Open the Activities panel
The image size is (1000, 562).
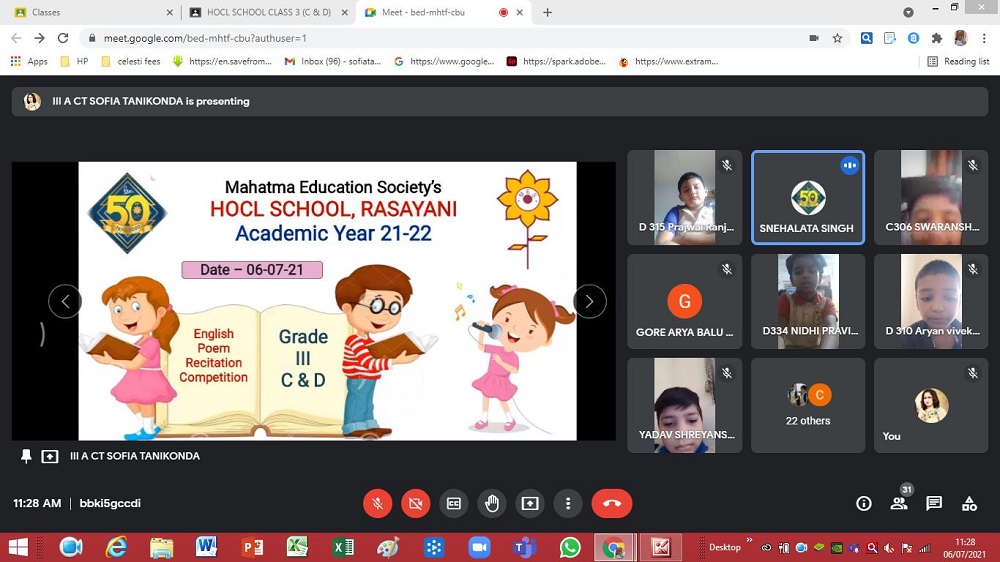coord(969,504)
